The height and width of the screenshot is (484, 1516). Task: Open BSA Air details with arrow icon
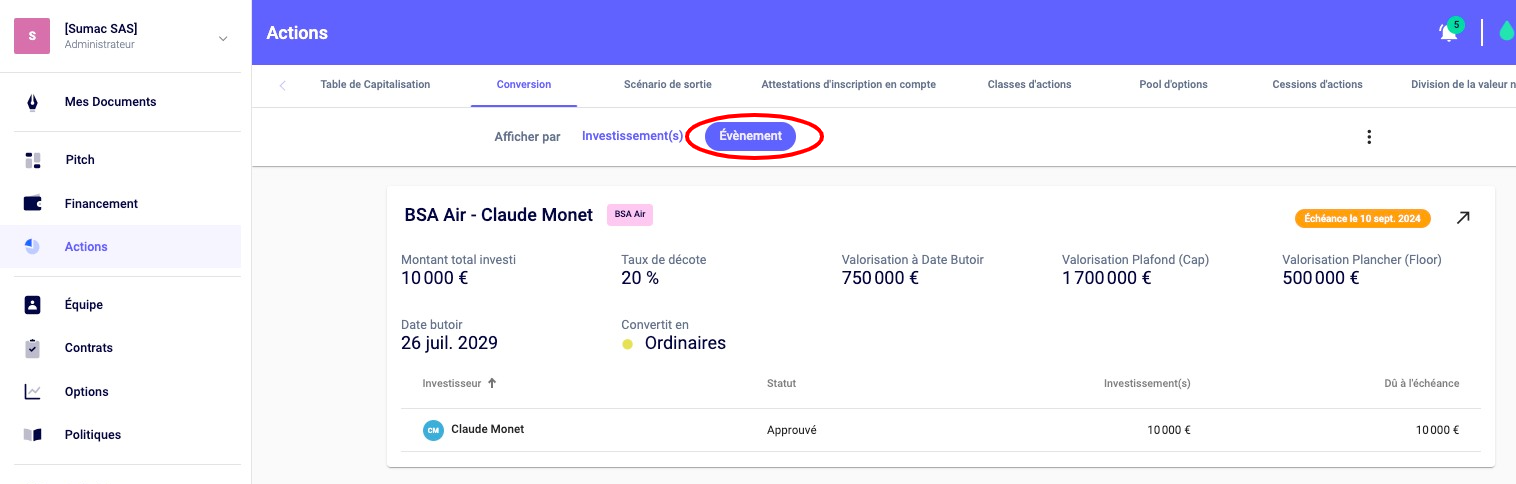coord(1463,217)
